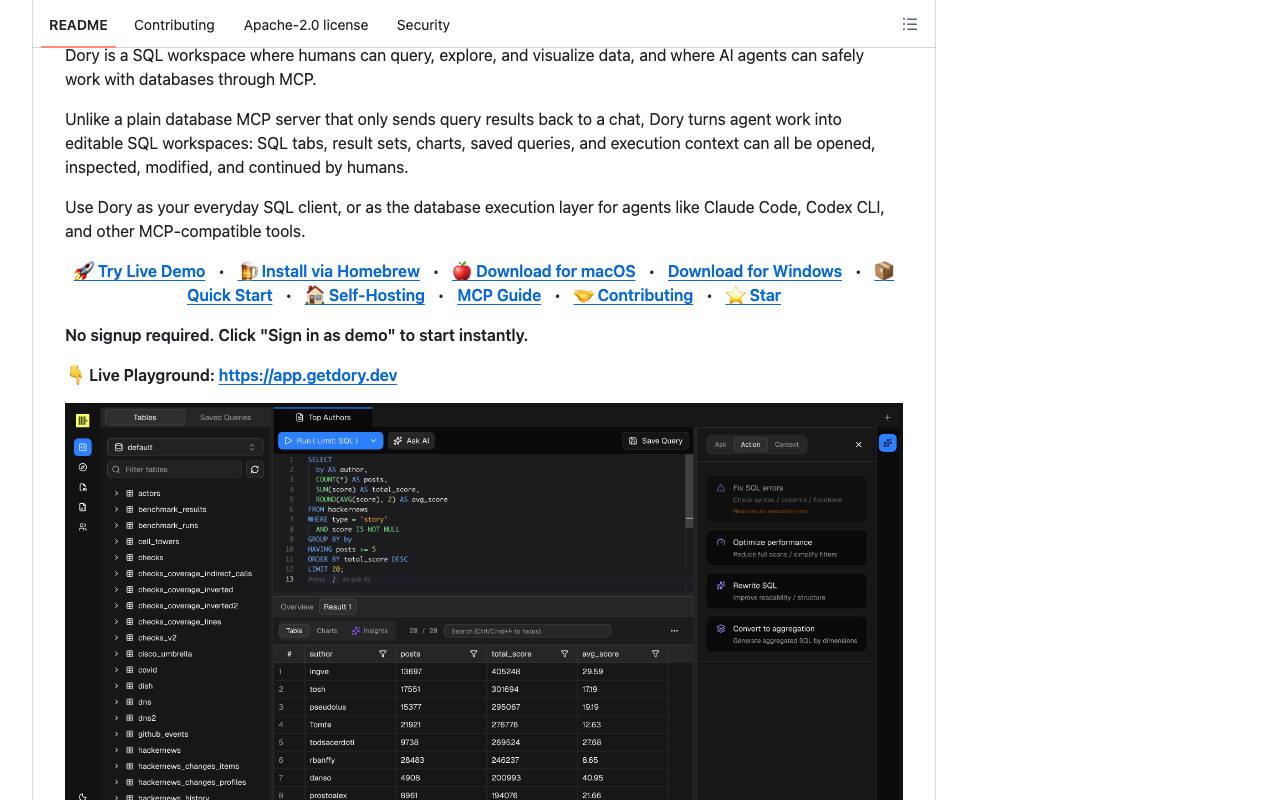Click the Optimize performance gauge icon
Viewport: 1280px width, 800px height.
point(721,542)
